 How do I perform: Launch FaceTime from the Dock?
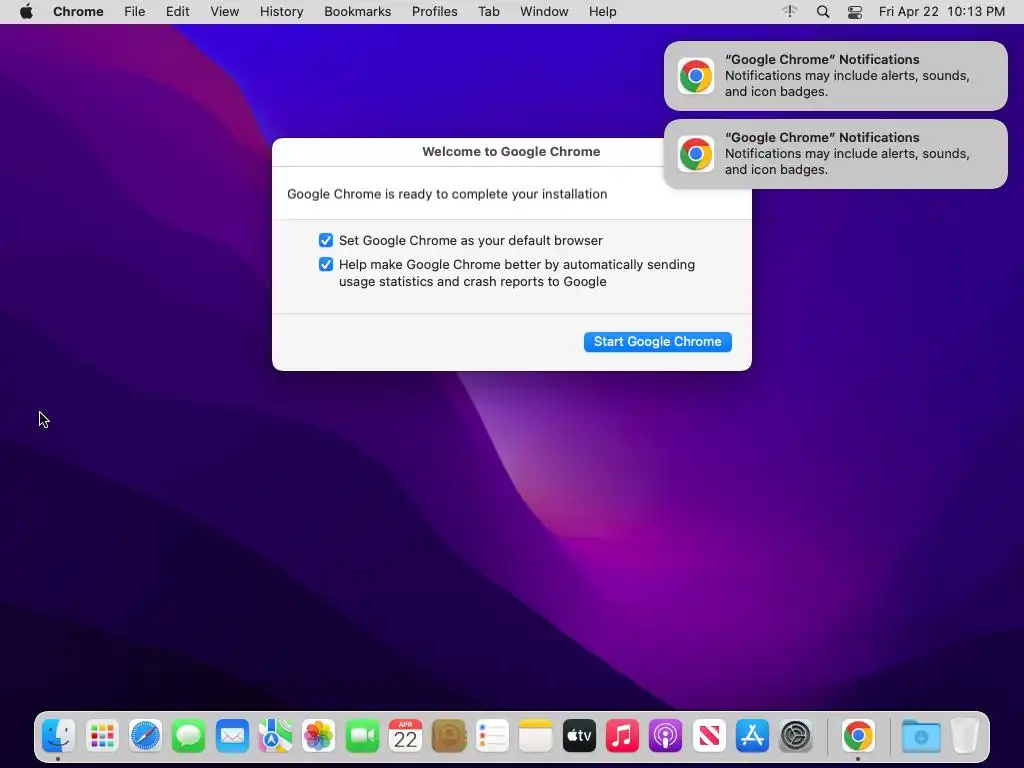pyautogui.click(x=362, y=736)
